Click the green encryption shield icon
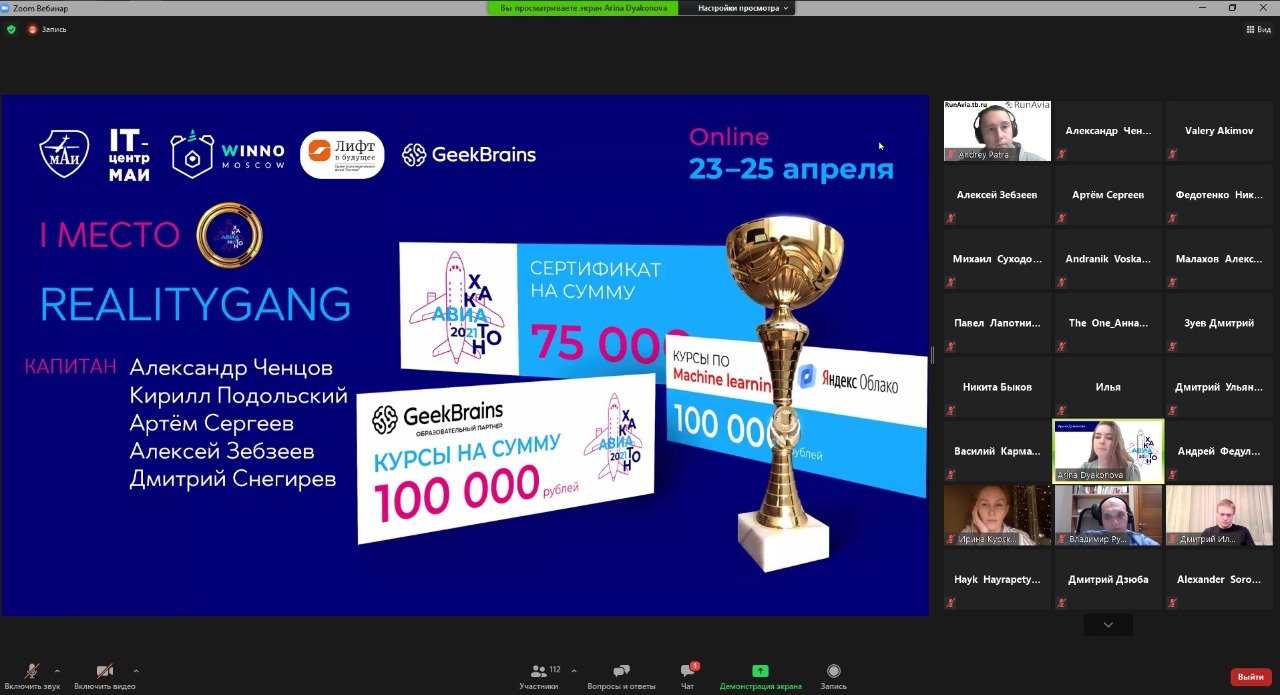The image size is (1280, 695). (11, 30)
